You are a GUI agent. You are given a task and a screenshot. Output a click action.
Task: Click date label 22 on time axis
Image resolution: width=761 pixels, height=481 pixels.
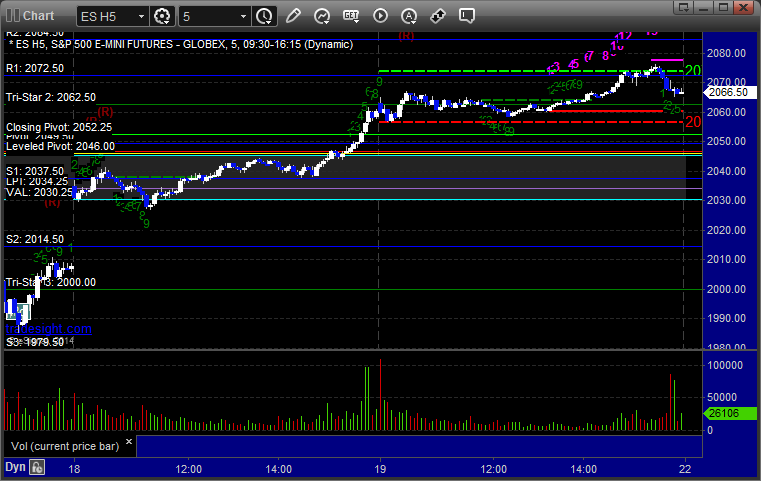click(685, 469)
